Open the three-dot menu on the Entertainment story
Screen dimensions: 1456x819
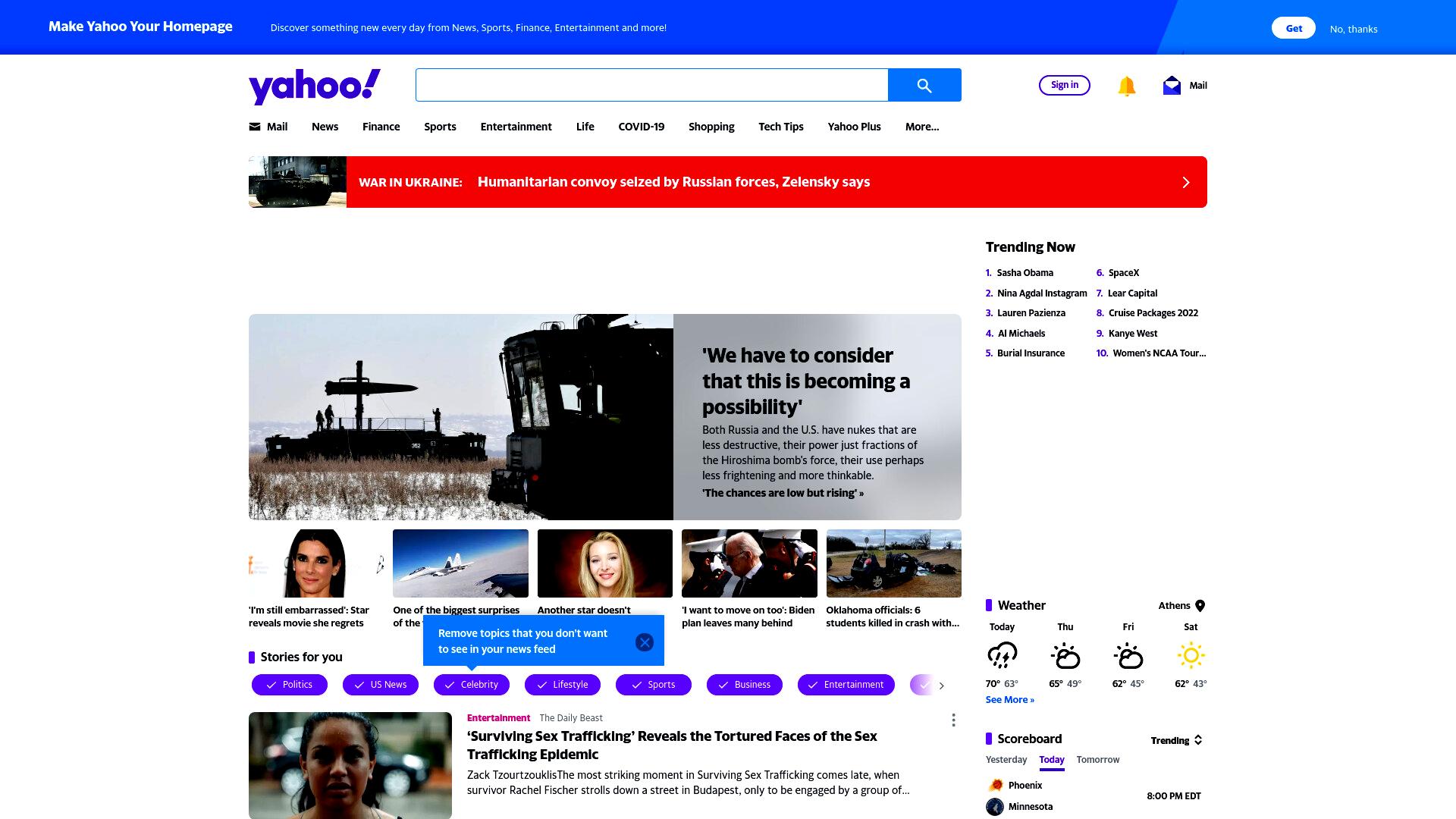953,720
